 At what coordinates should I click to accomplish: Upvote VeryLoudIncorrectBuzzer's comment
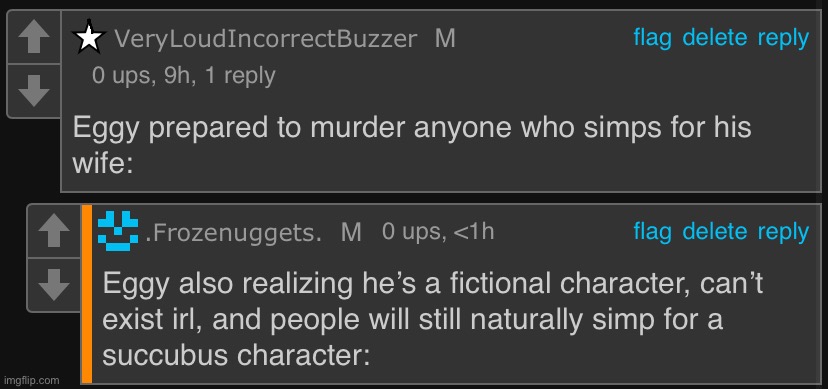point(34,38)
